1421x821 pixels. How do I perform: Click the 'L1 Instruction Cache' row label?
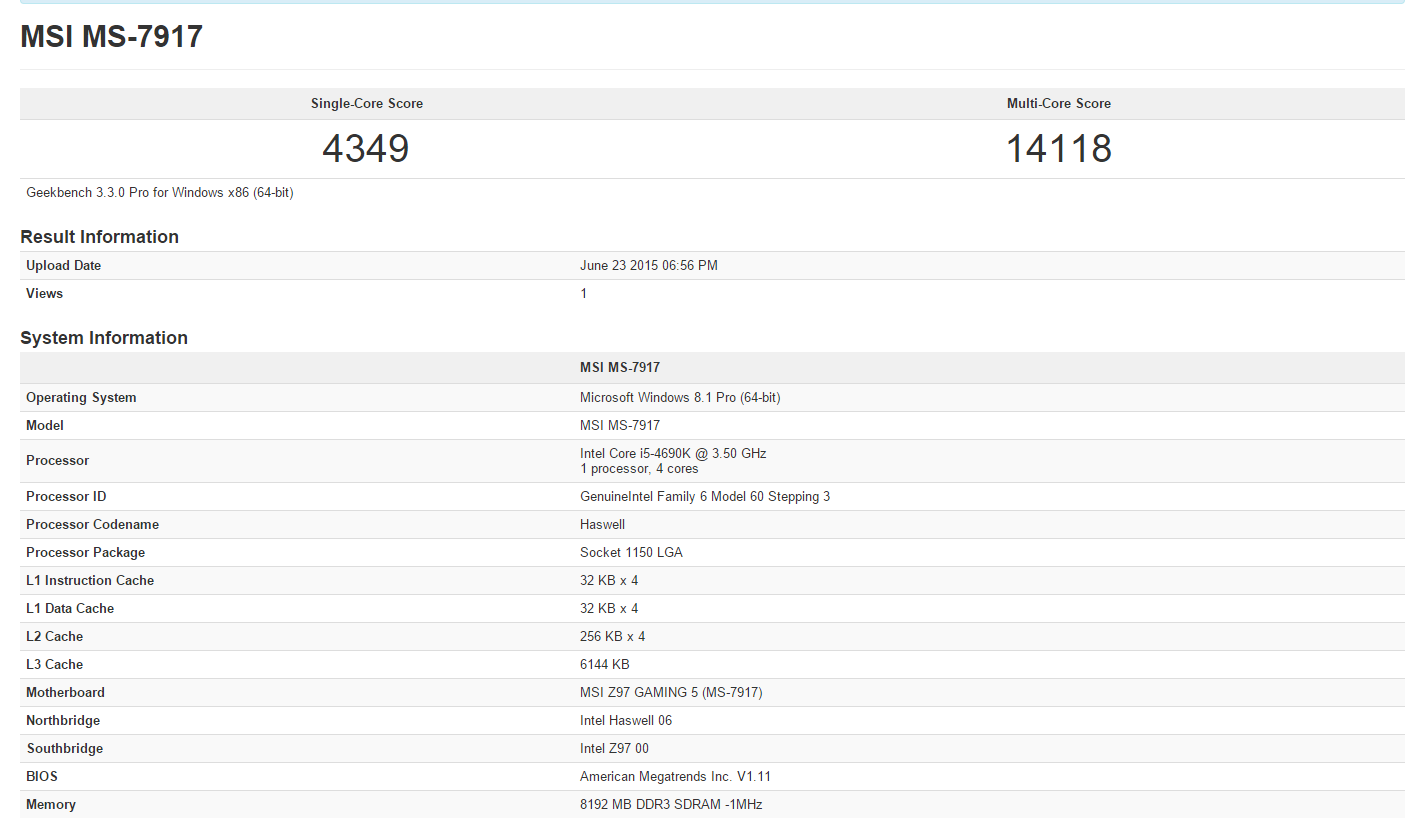(x=90, y=581)
